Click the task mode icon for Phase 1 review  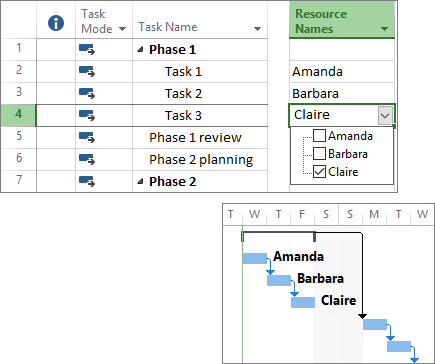pos(87,137)
